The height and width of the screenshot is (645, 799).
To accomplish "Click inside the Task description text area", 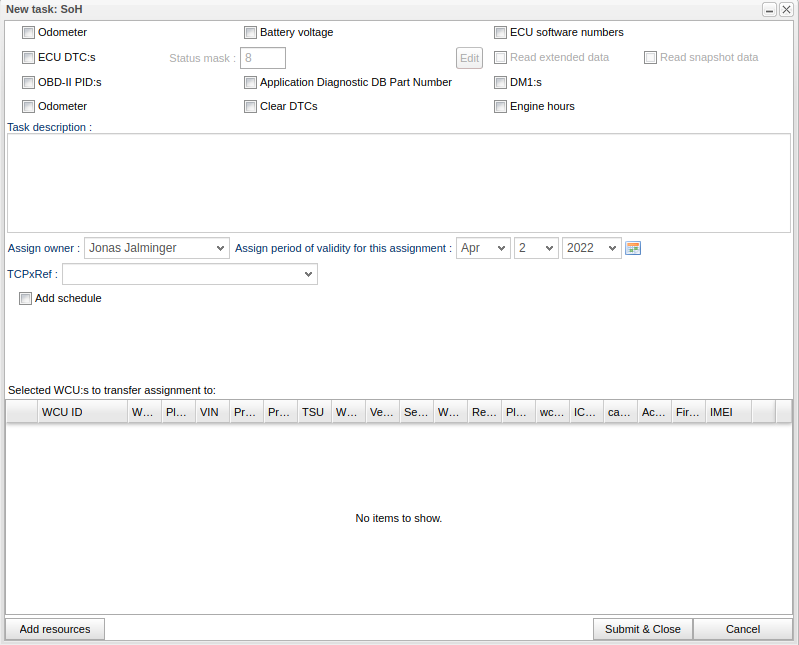I will pos(398,183).
